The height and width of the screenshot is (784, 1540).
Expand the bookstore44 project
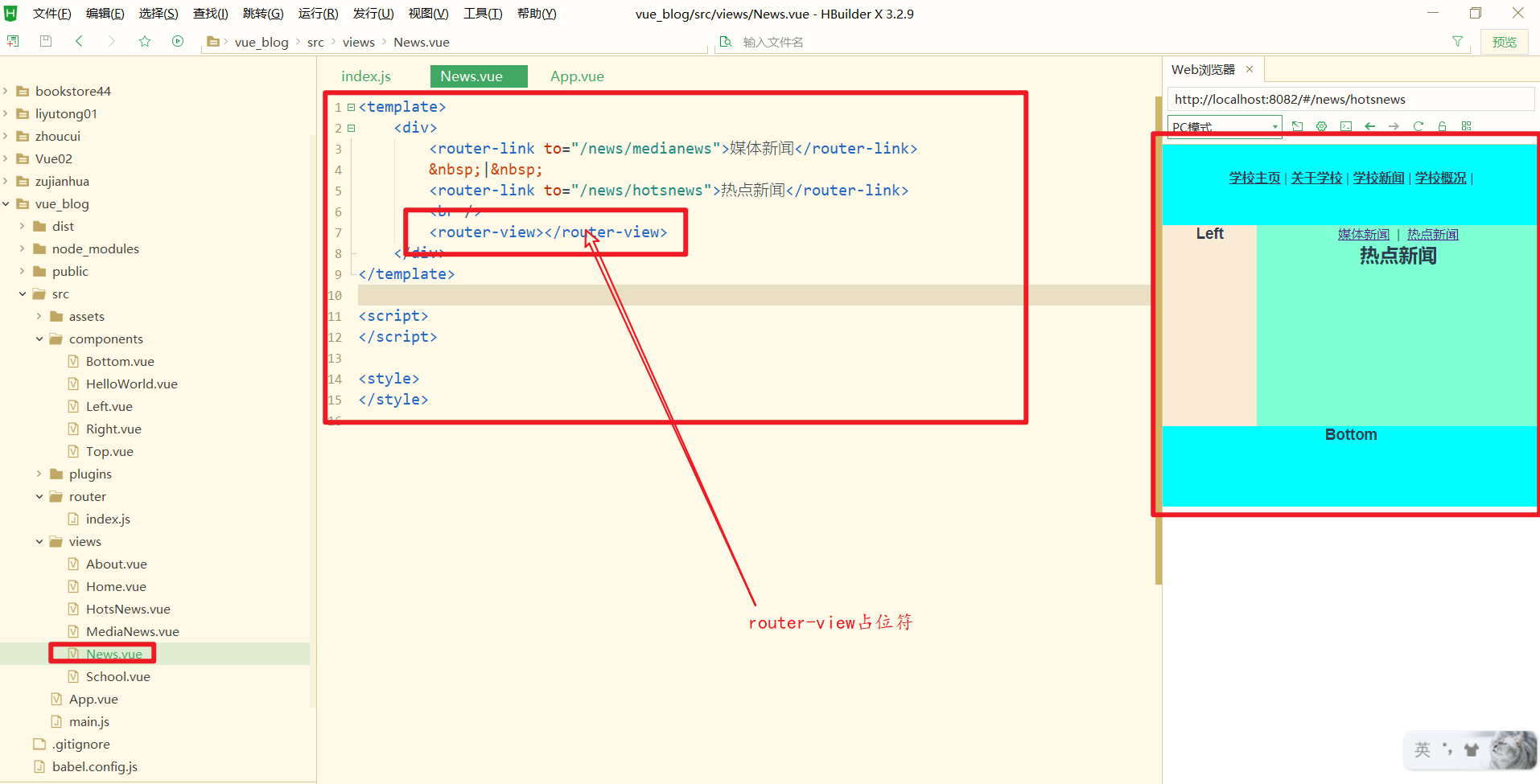[x=6, y=91]
